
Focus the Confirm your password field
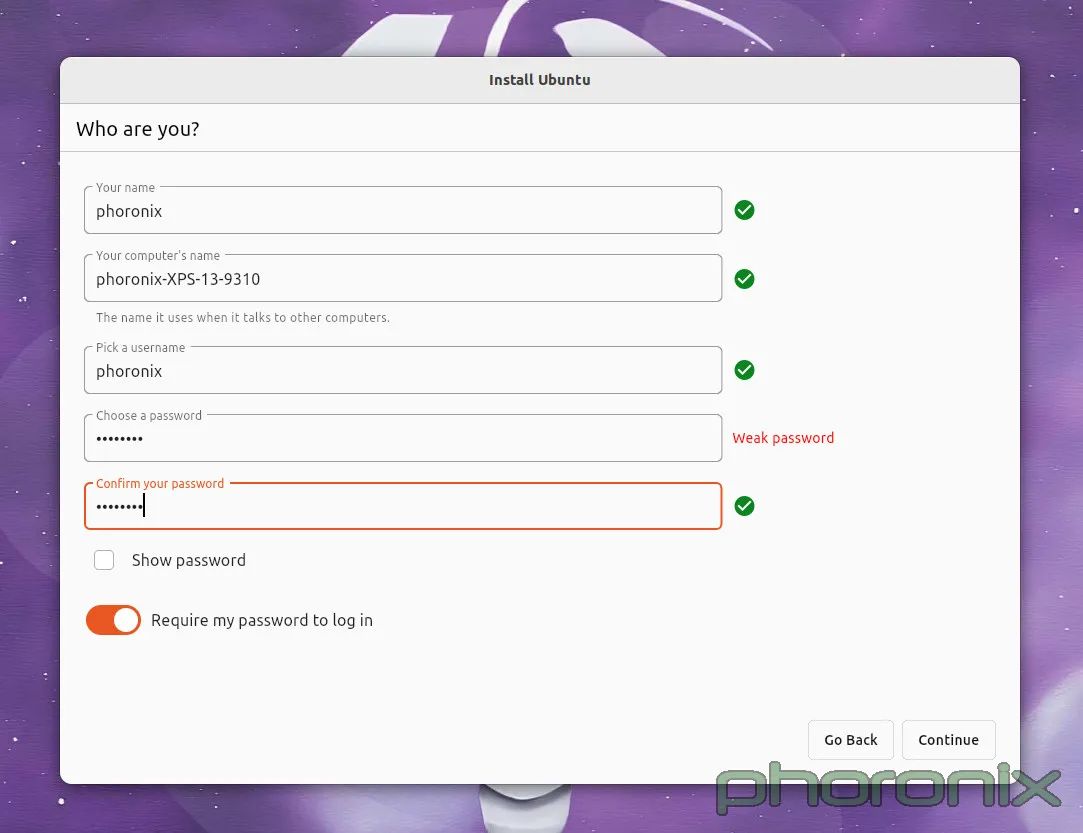403,506
